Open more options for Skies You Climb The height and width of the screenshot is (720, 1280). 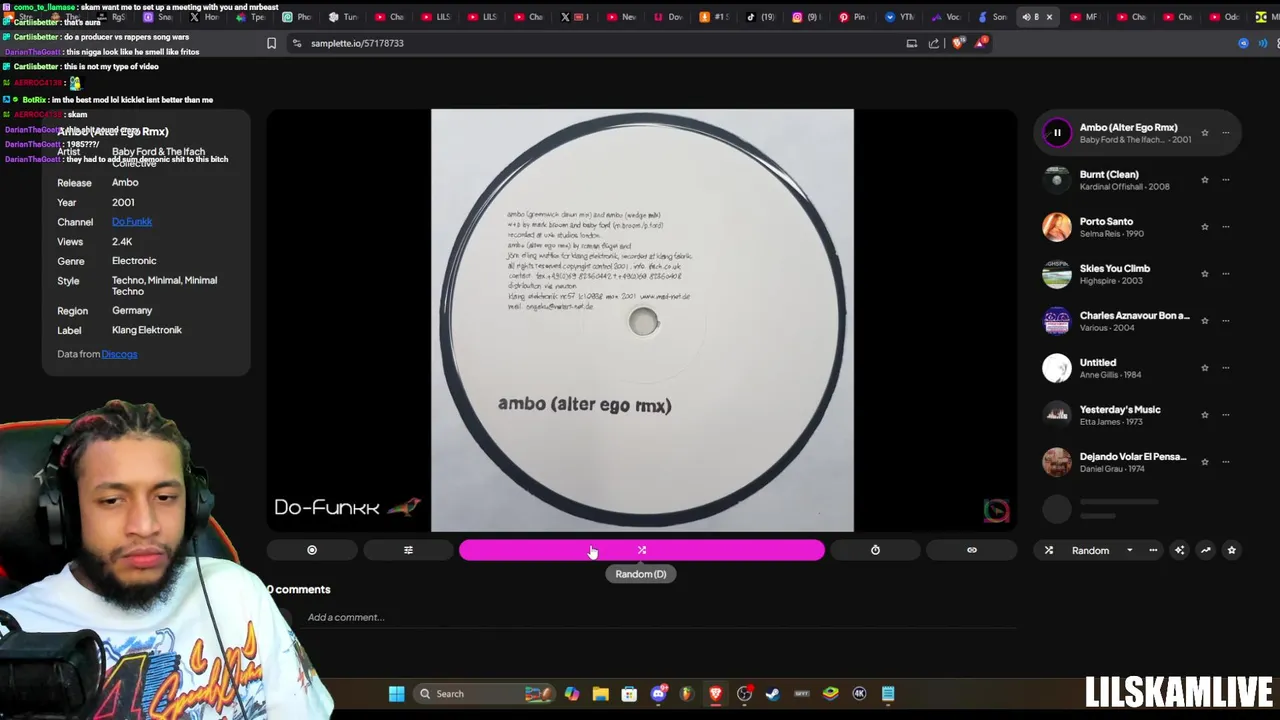click(1225, 274)
